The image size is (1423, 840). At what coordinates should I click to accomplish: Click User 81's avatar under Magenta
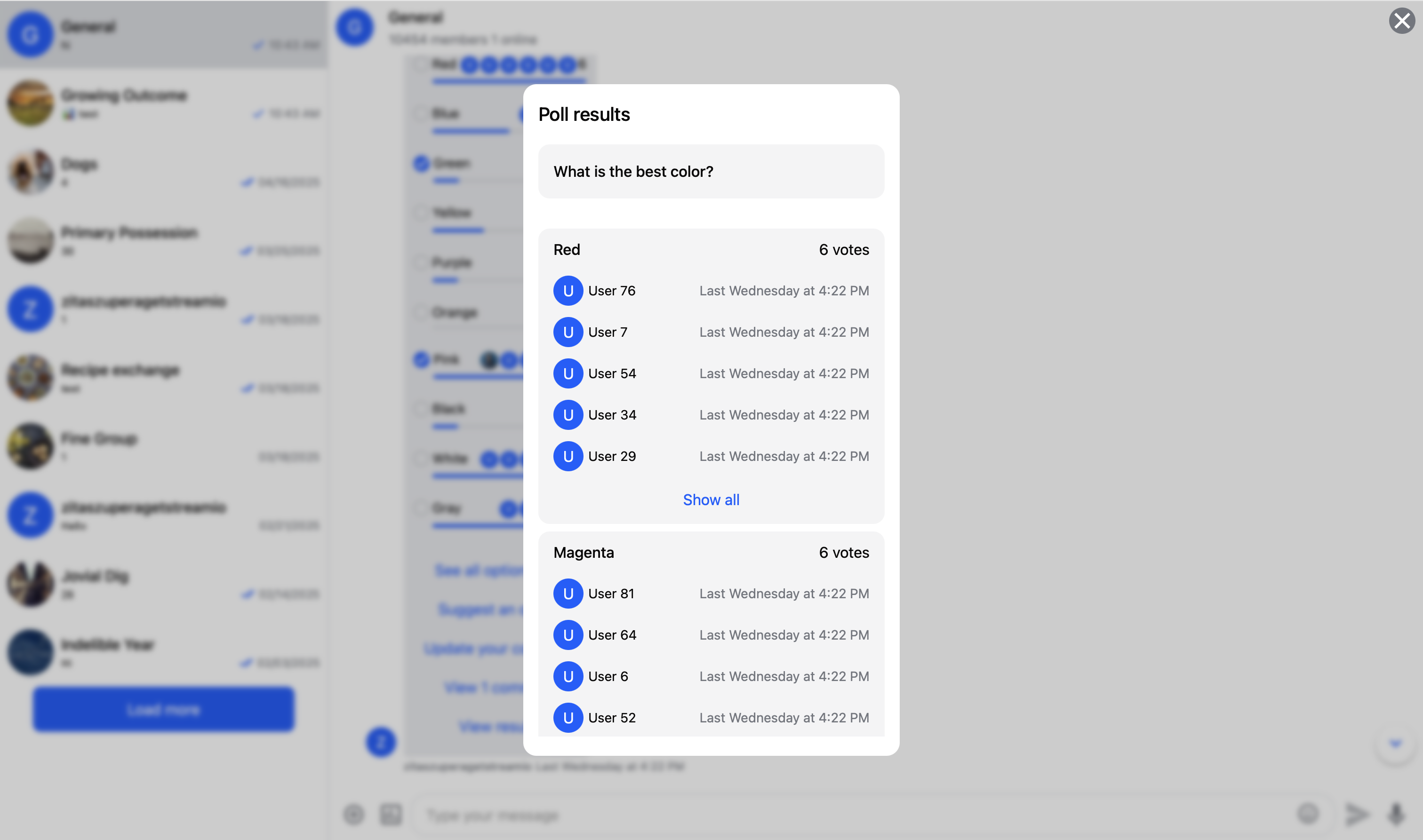pyautogui.click(x=568, y=593)
